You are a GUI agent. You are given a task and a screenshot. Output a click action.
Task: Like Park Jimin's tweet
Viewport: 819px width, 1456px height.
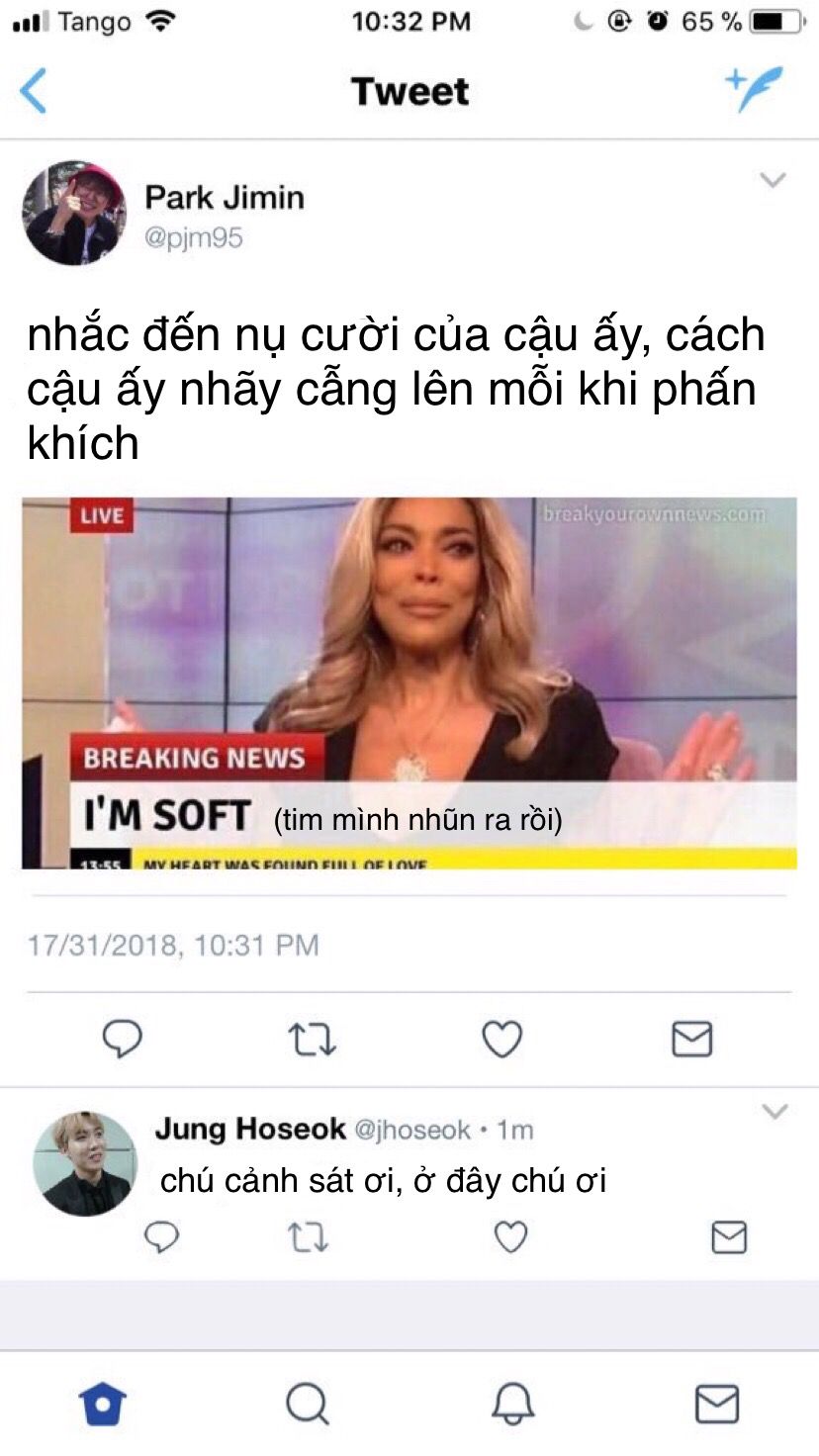pos(501,1040)
